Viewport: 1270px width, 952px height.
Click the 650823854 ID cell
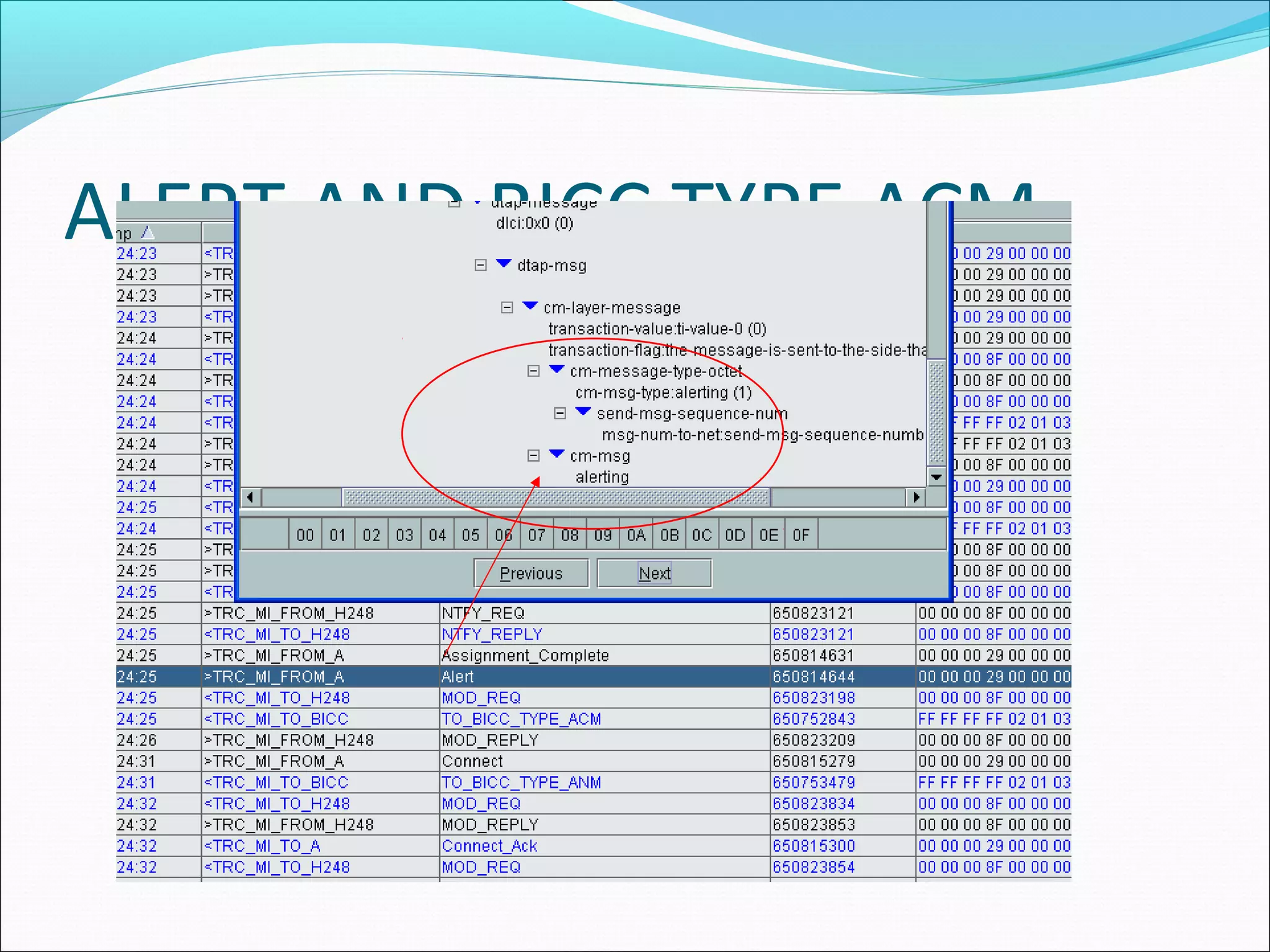pyautogui.click(x=843, y=867)
